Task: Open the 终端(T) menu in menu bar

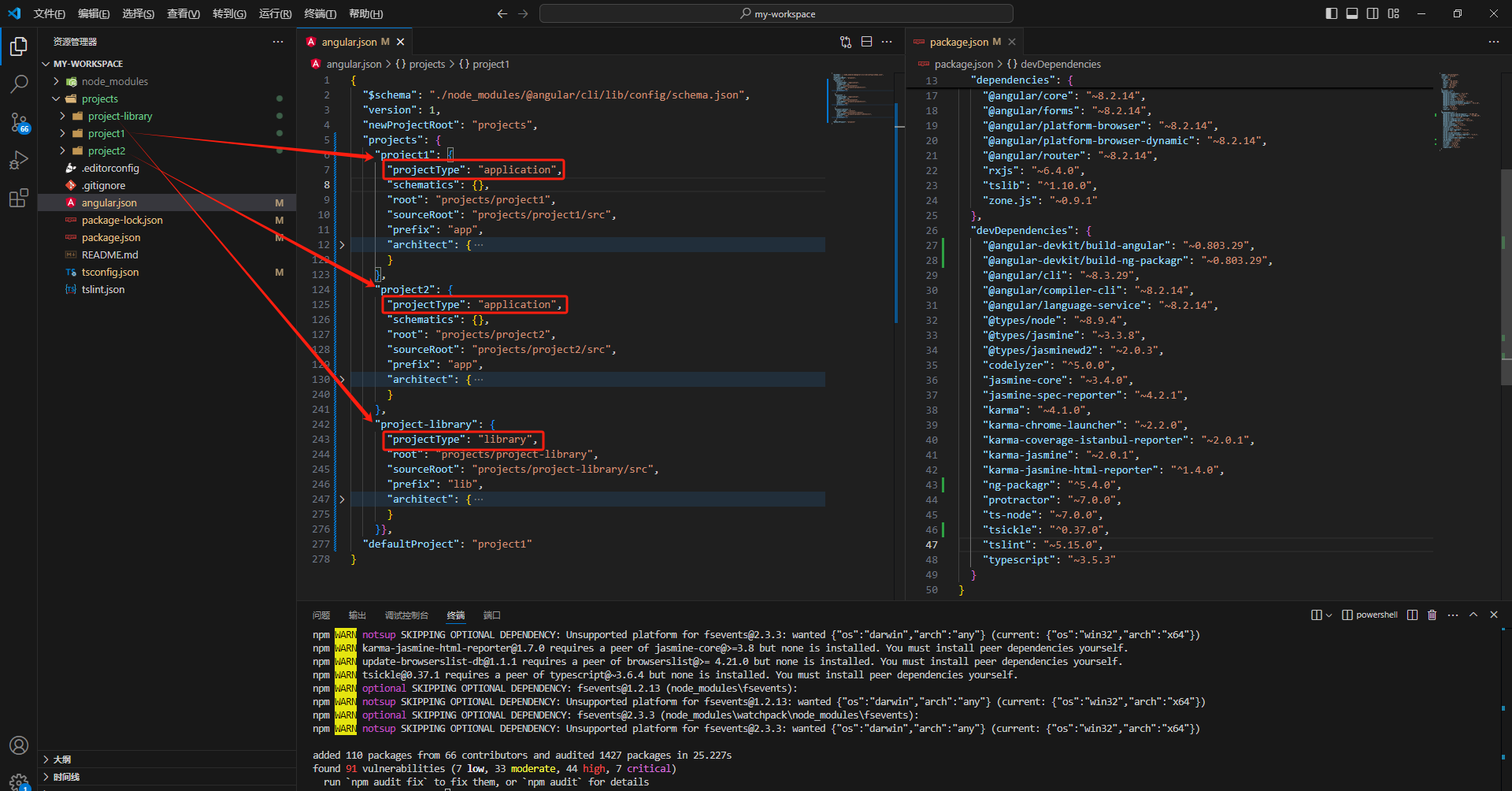Action: tap(320, 13)
